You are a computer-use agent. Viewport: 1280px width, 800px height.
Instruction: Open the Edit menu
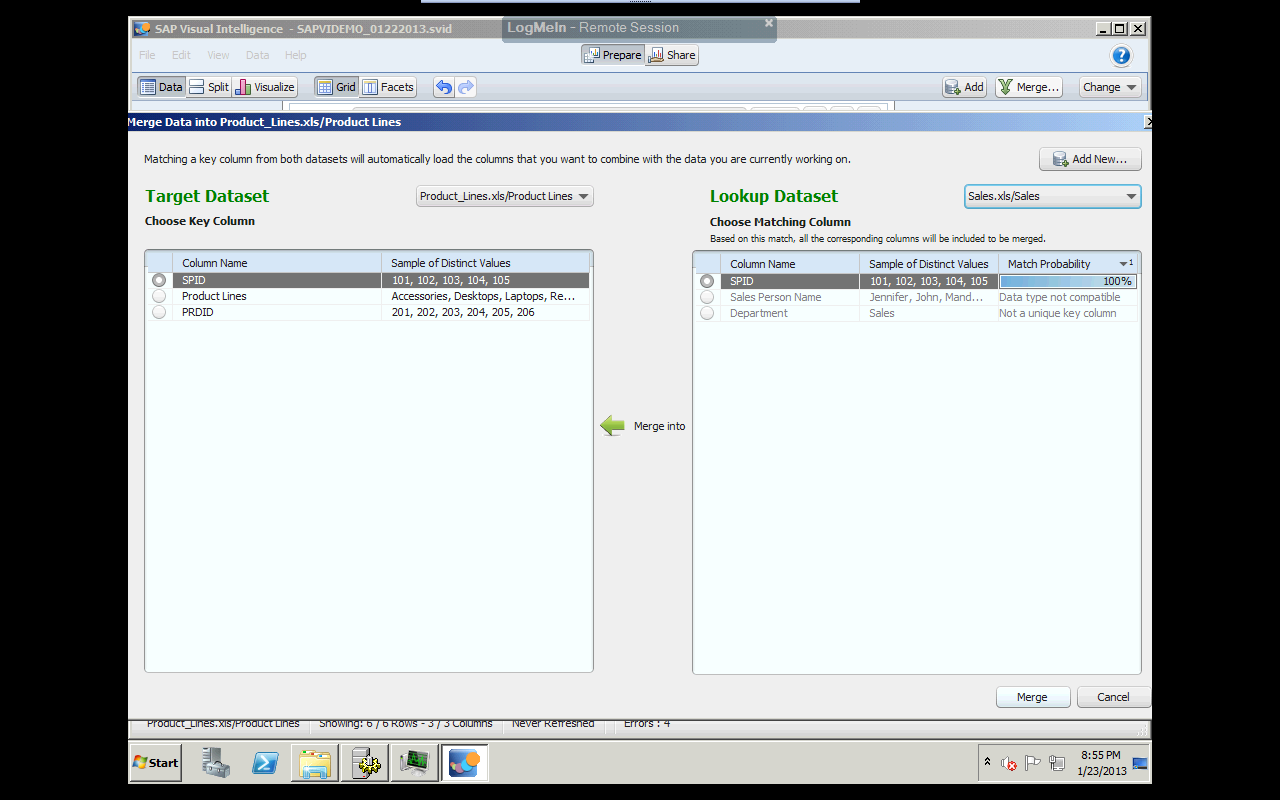click(x=181, y=55)
